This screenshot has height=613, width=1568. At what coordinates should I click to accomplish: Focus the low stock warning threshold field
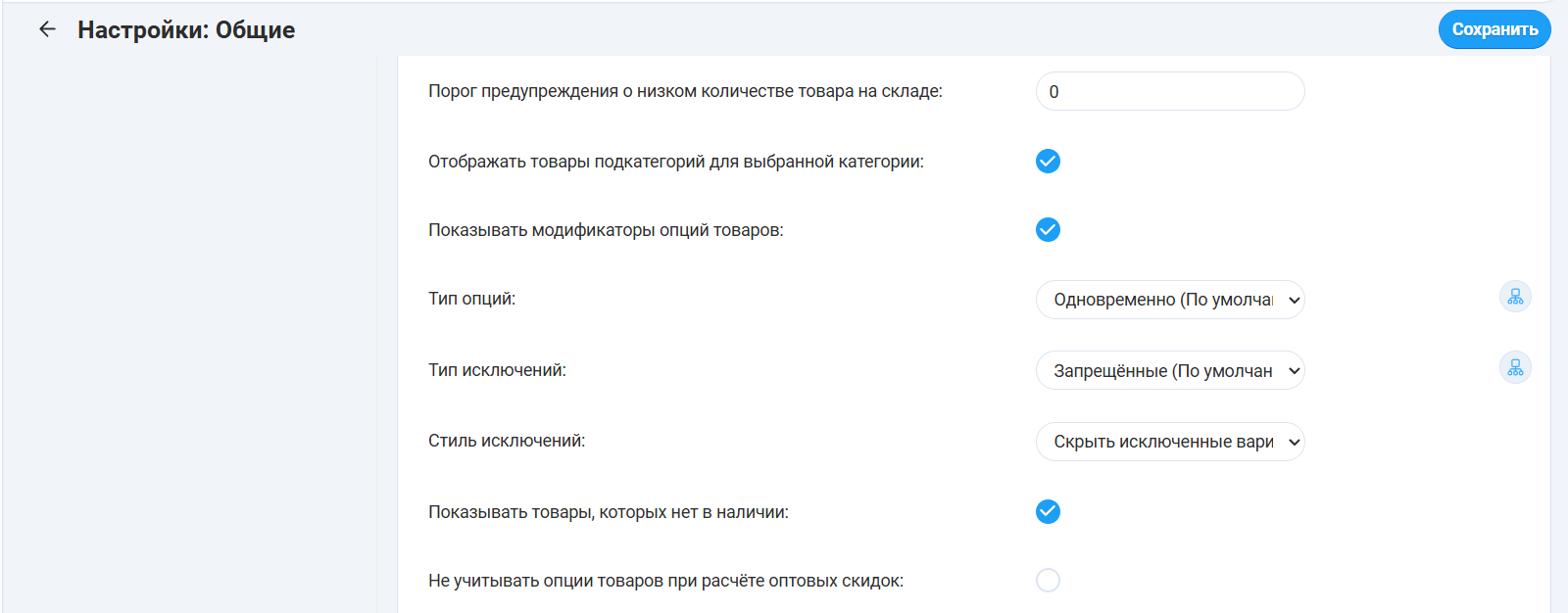pos(1169,91)
